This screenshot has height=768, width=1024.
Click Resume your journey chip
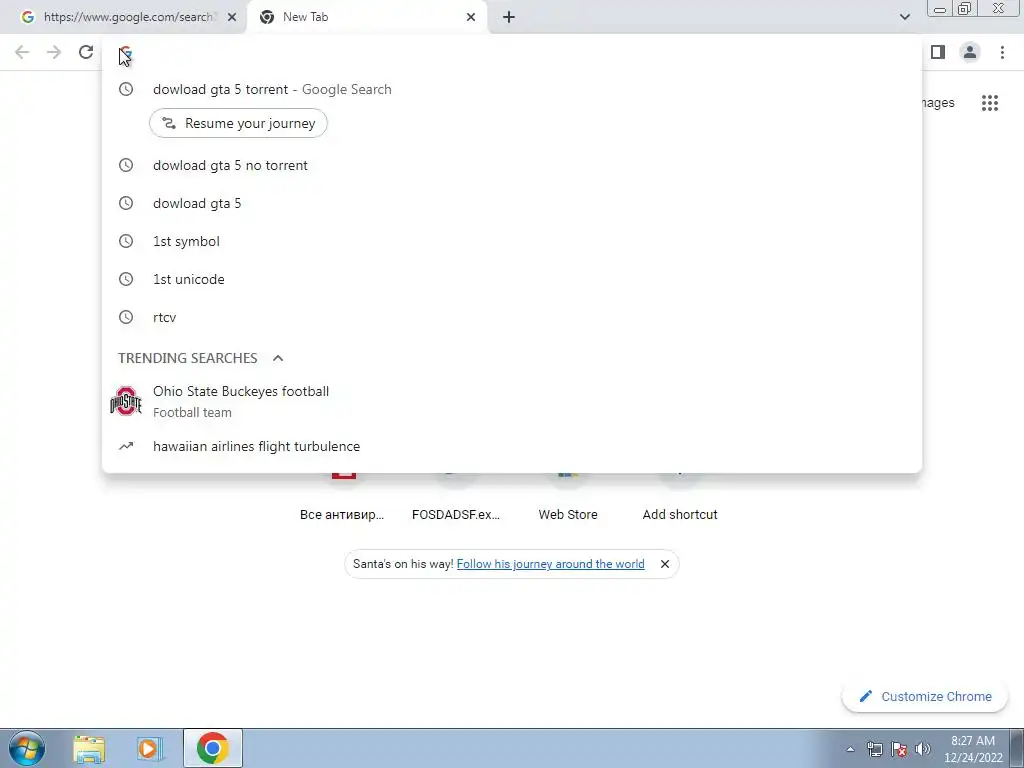click(238, 123)
